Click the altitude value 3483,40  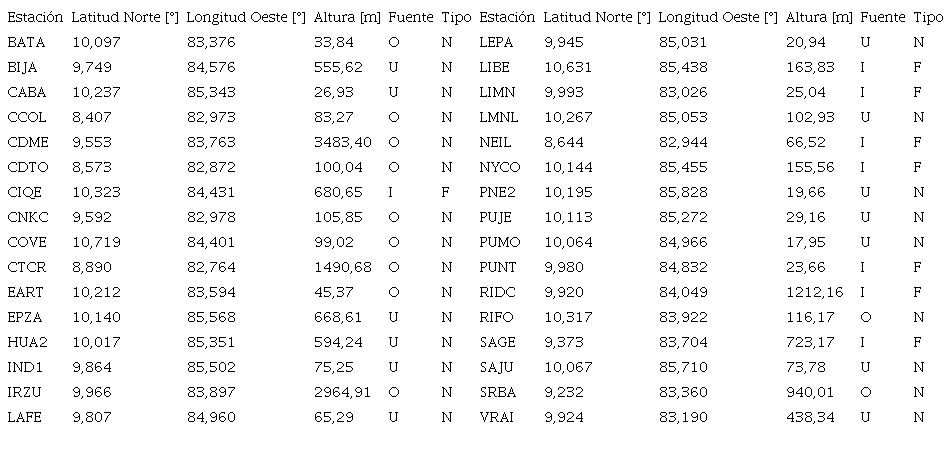(342, 142)
